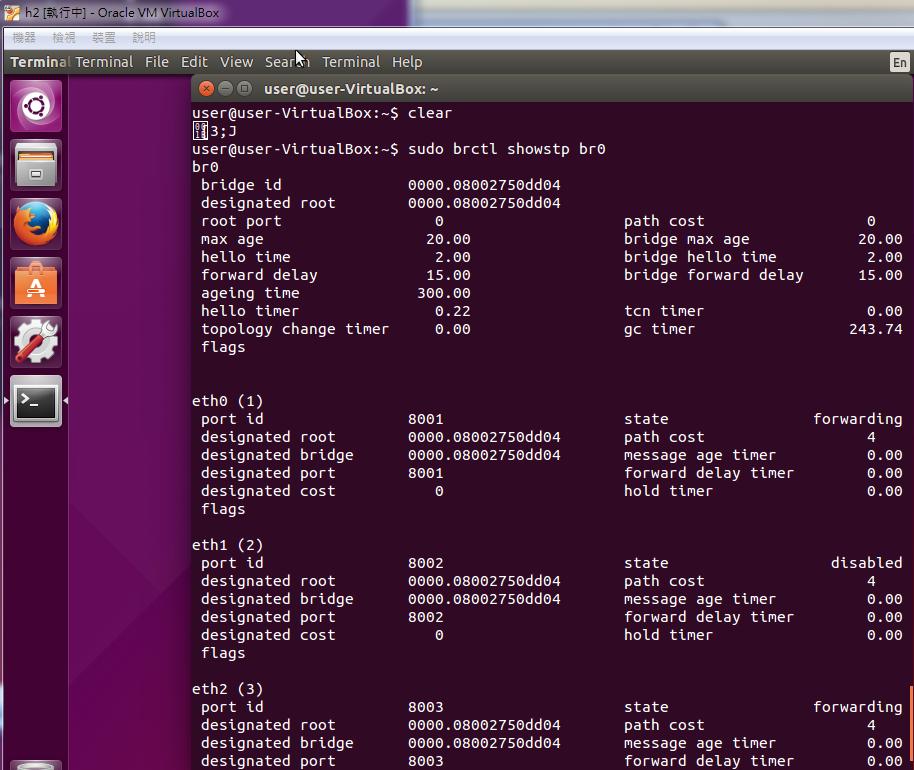Open VirtualBox 說明 menu
914x770 pixels.
click(x=144, y=37)
